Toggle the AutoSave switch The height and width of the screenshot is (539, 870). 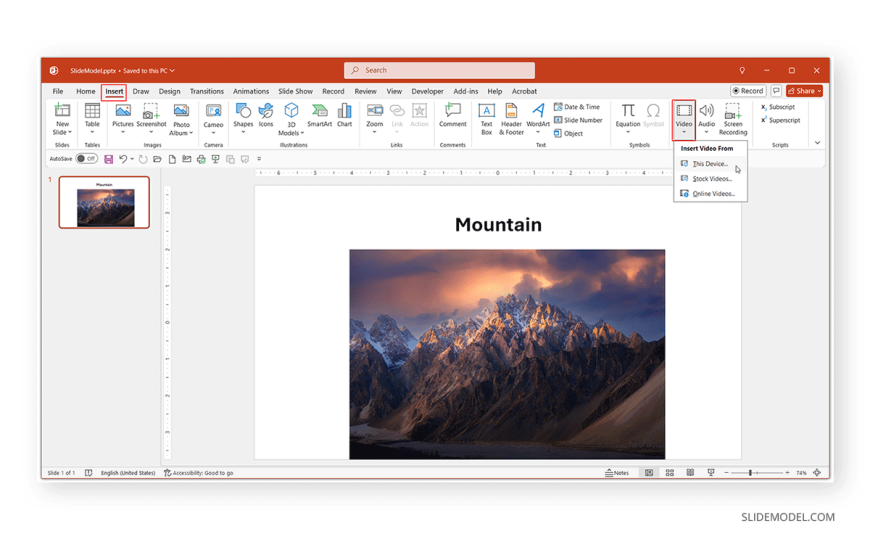pos(87,159)
